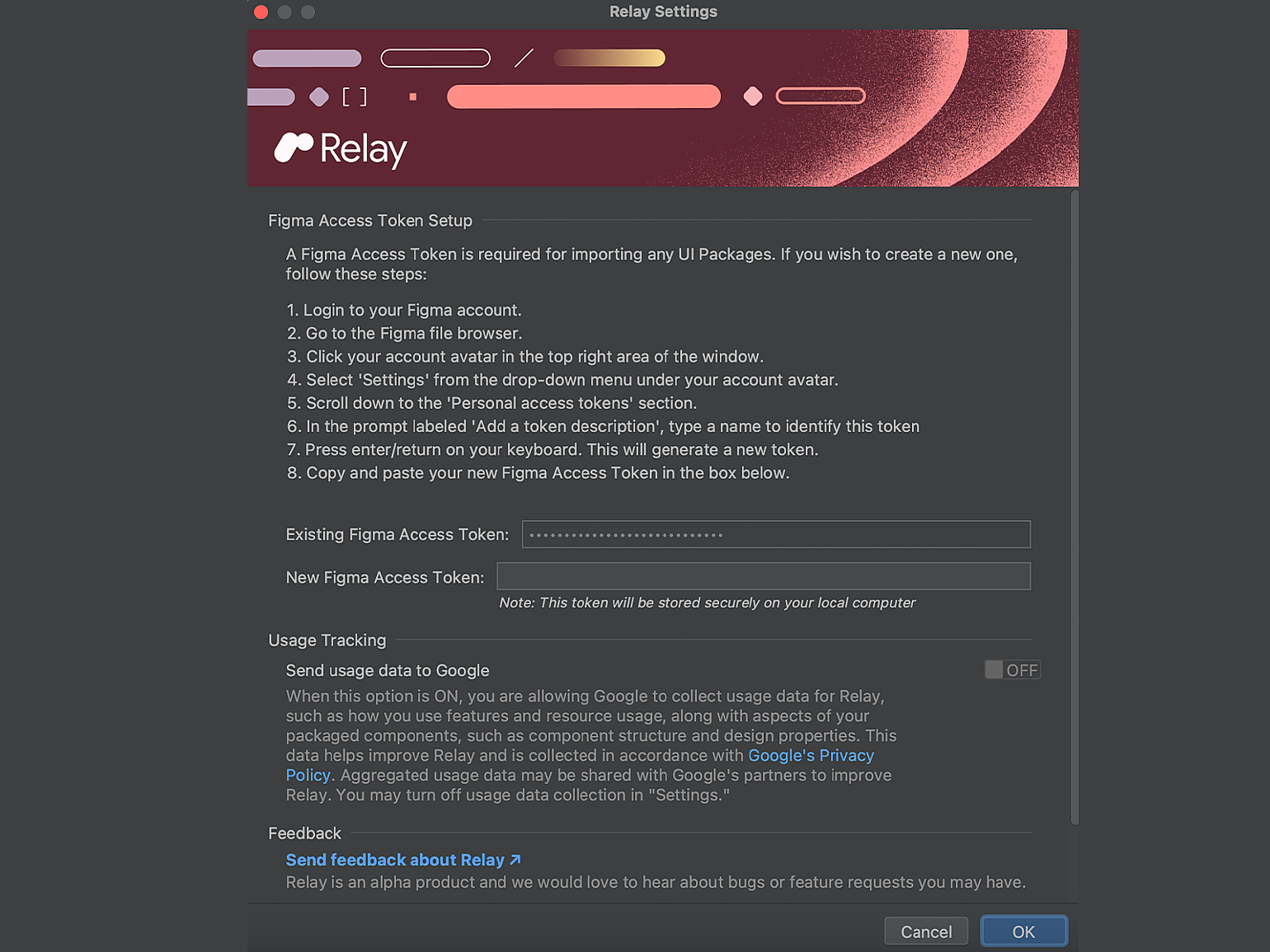Click the vertical scrollbar of settings panel
The width and height of the screenshot is (1270, 952).
1075,508
